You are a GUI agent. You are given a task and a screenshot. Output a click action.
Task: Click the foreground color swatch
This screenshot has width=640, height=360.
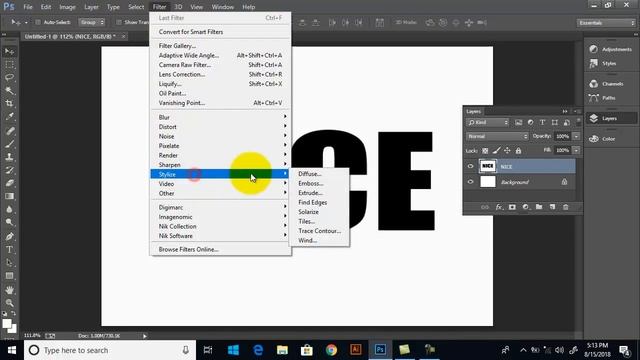[x=6, y=324]
